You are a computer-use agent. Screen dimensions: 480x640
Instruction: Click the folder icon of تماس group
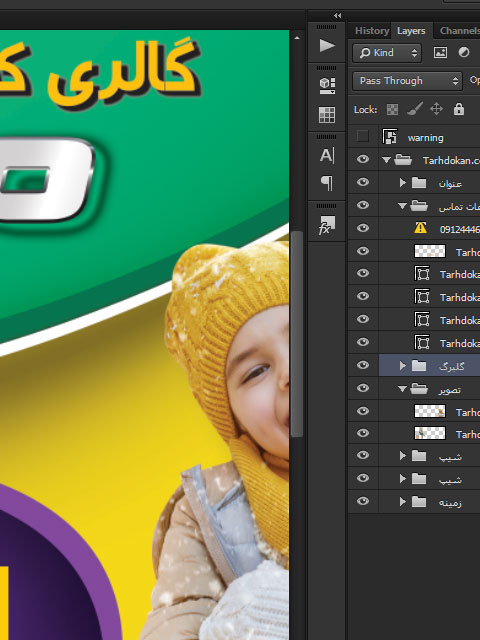[x=419, y=205]
